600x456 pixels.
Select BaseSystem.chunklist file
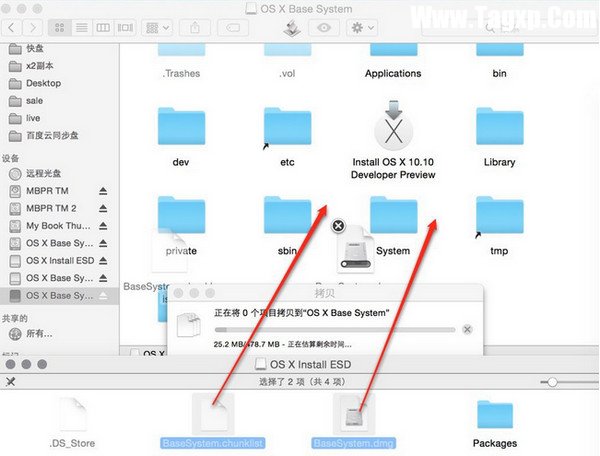tap(213, 423)
